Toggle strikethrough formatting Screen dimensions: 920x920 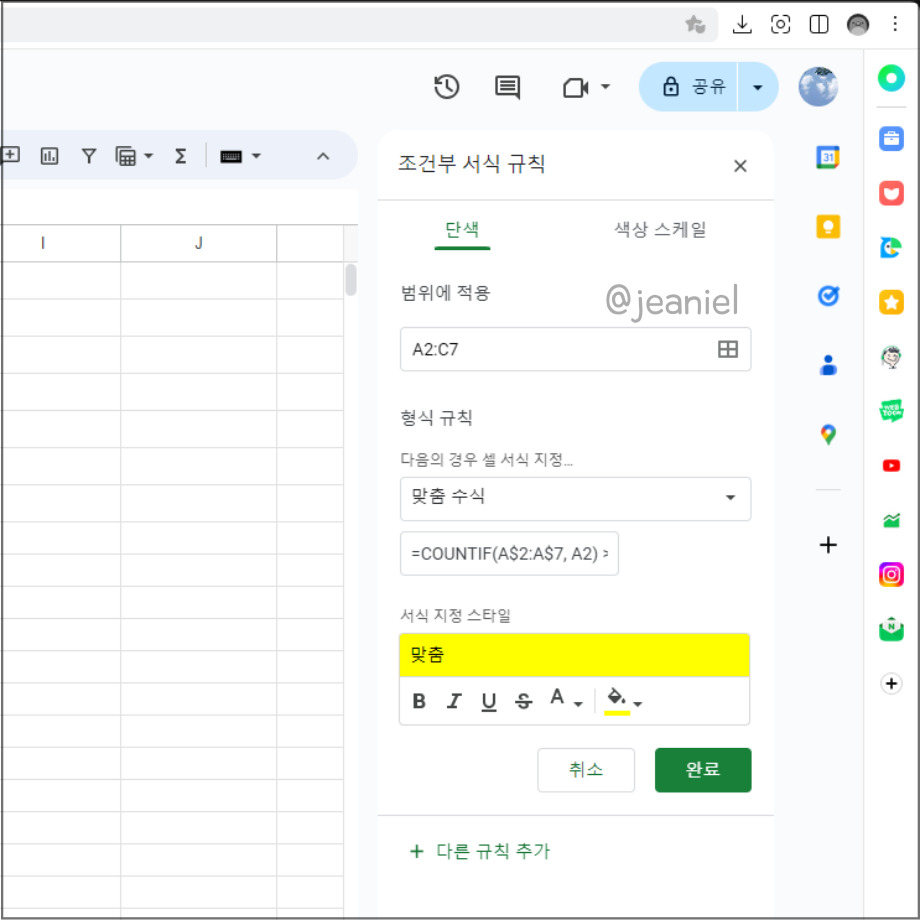(524, 701)
